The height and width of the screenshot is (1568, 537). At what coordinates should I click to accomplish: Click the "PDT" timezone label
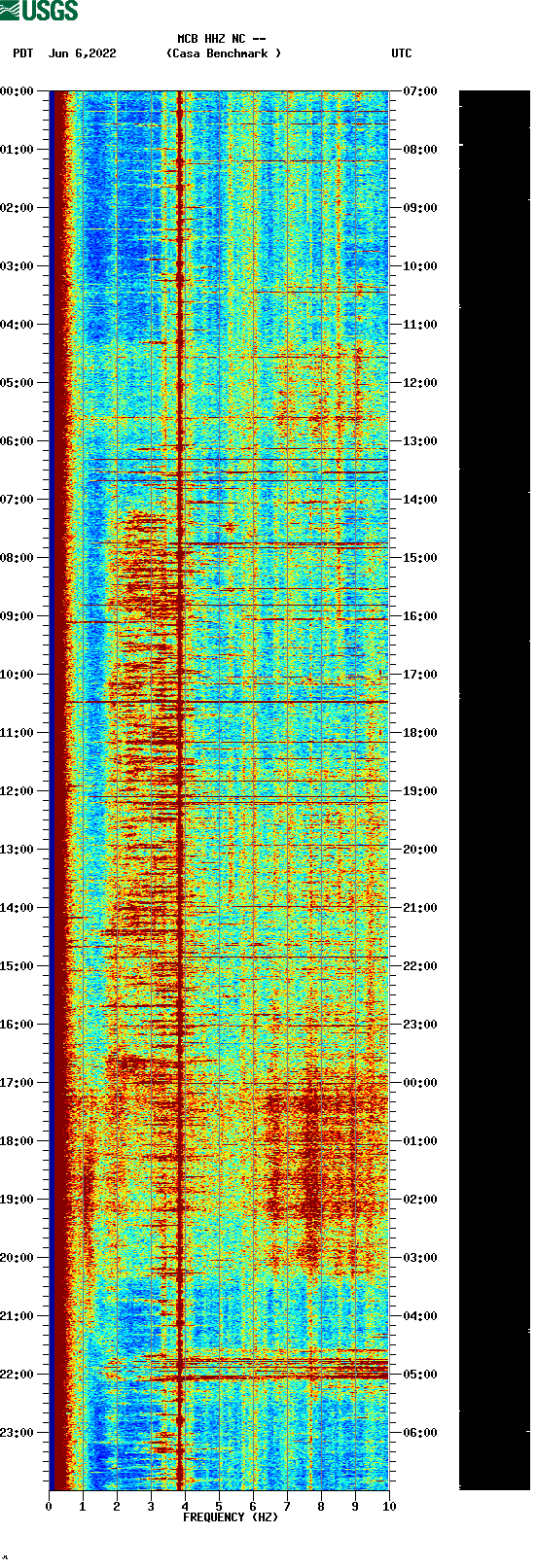click(23, 53)
